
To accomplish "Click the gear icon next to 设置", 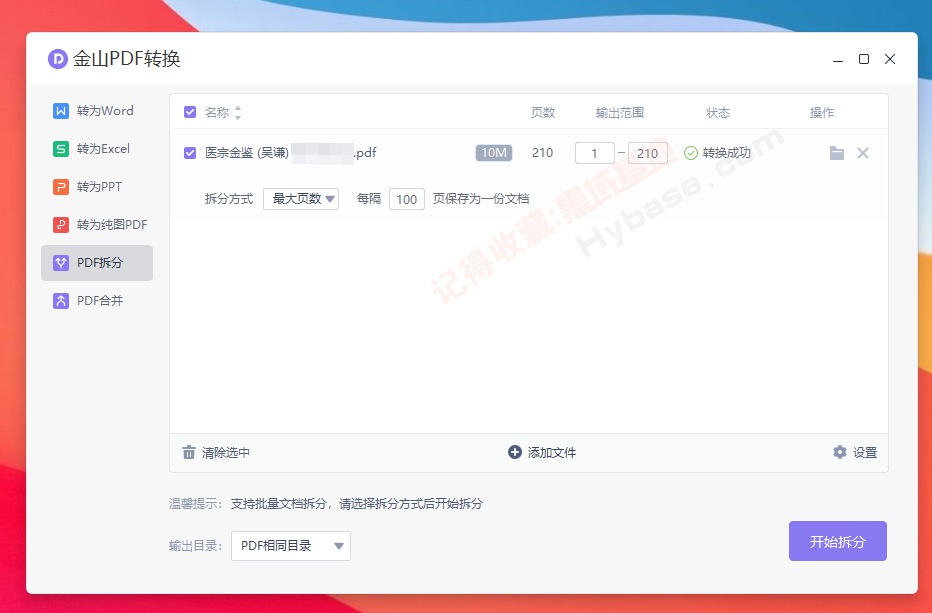I will click(839, 452).
